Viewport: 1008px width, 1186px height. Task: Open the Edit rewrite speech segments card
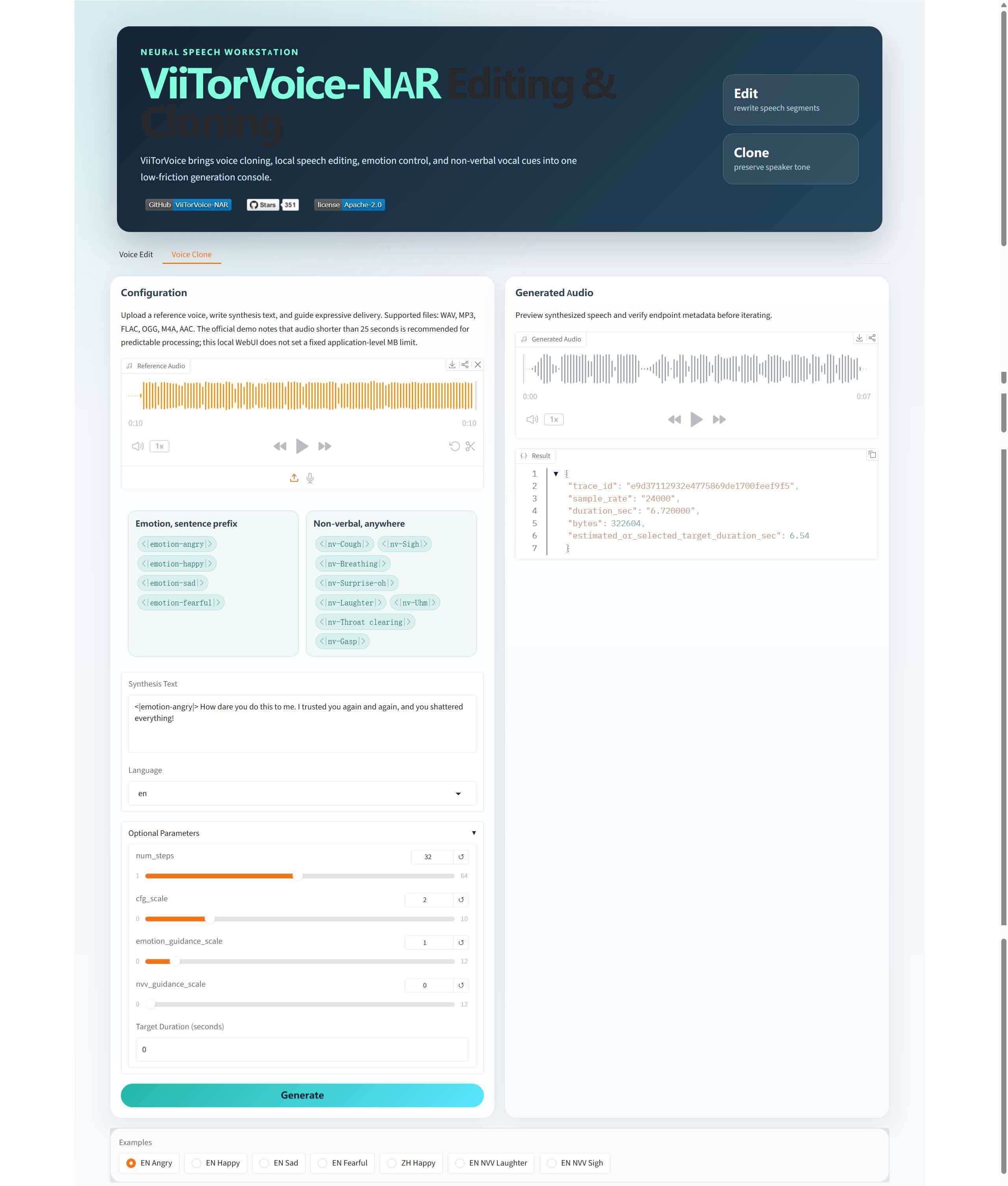click(790, 99)
